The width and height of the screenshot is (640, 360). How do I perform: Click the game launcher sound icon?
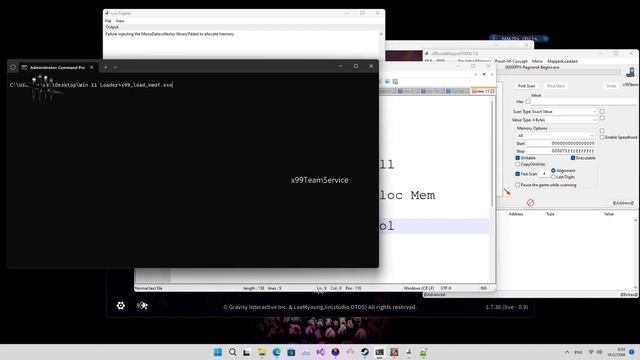click(142, 305)
